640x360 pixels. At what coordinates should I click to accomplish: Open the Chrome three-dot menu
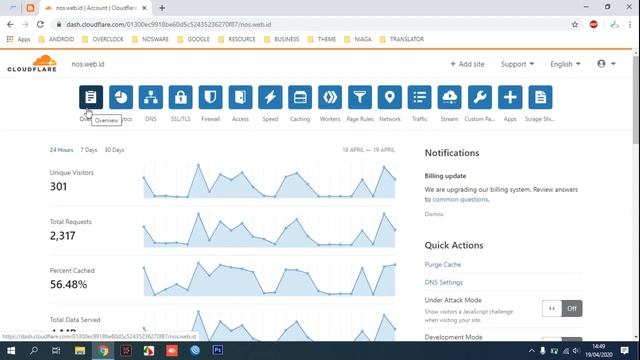pos(630,24)
